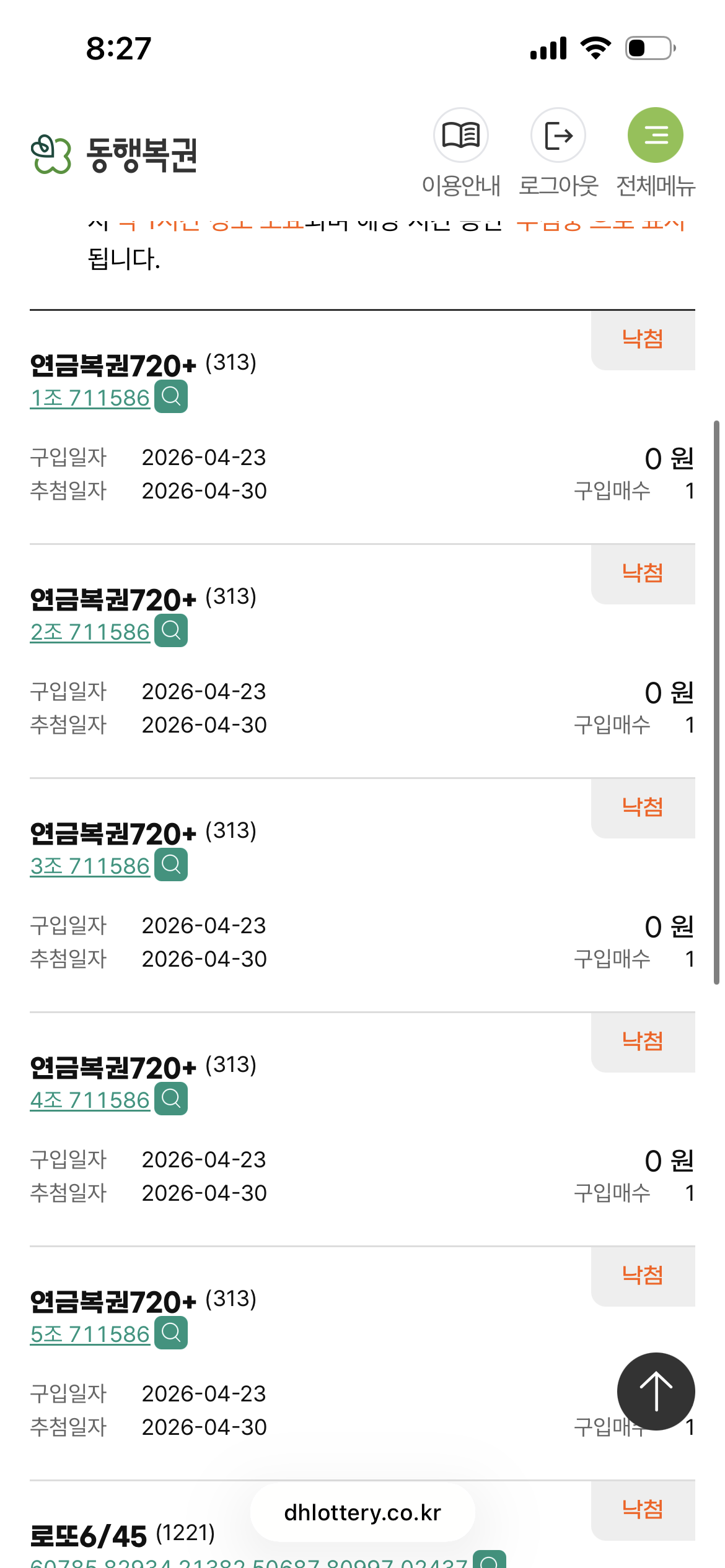This screenshot has height=1568, width=725.
Task: Click the 동행복권 clover logo
Action: [x=51, y=154]
